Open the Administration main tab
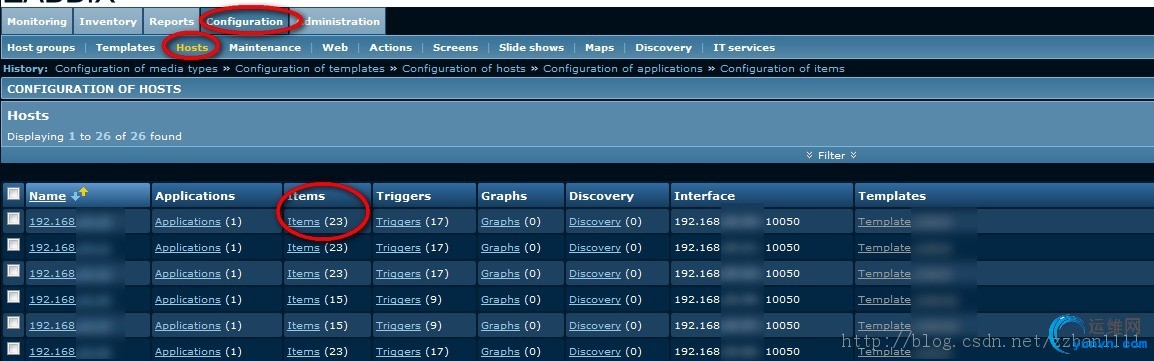 339,21
